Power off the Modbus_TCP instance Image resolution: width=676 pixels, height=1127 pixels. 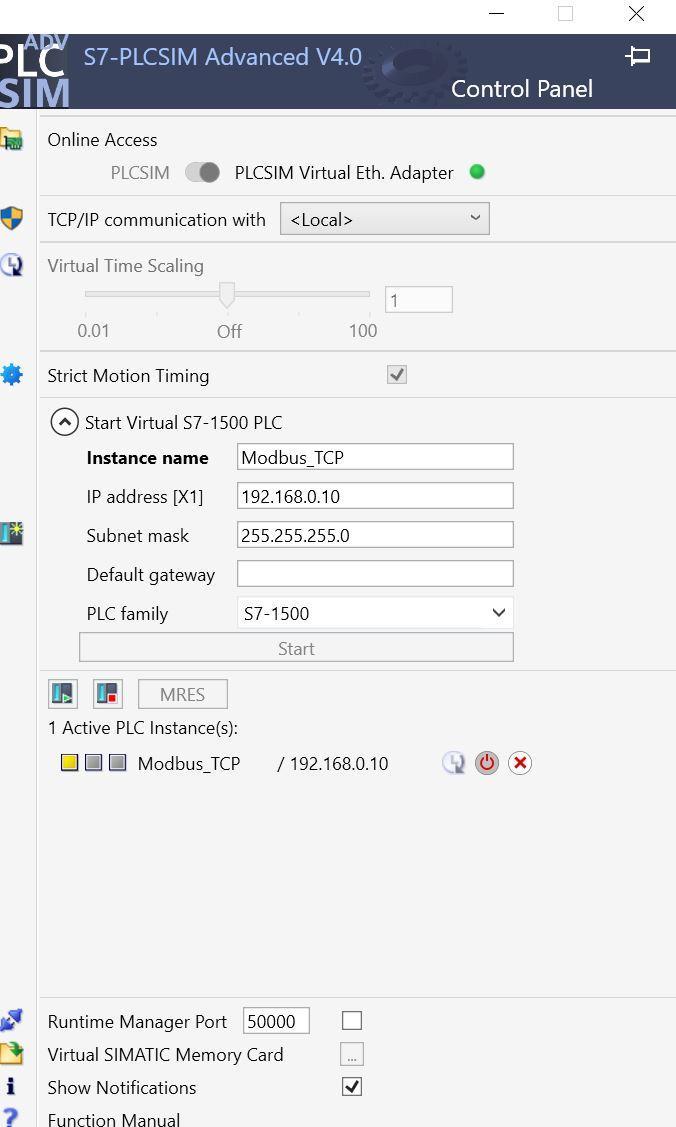coord(486,763)
